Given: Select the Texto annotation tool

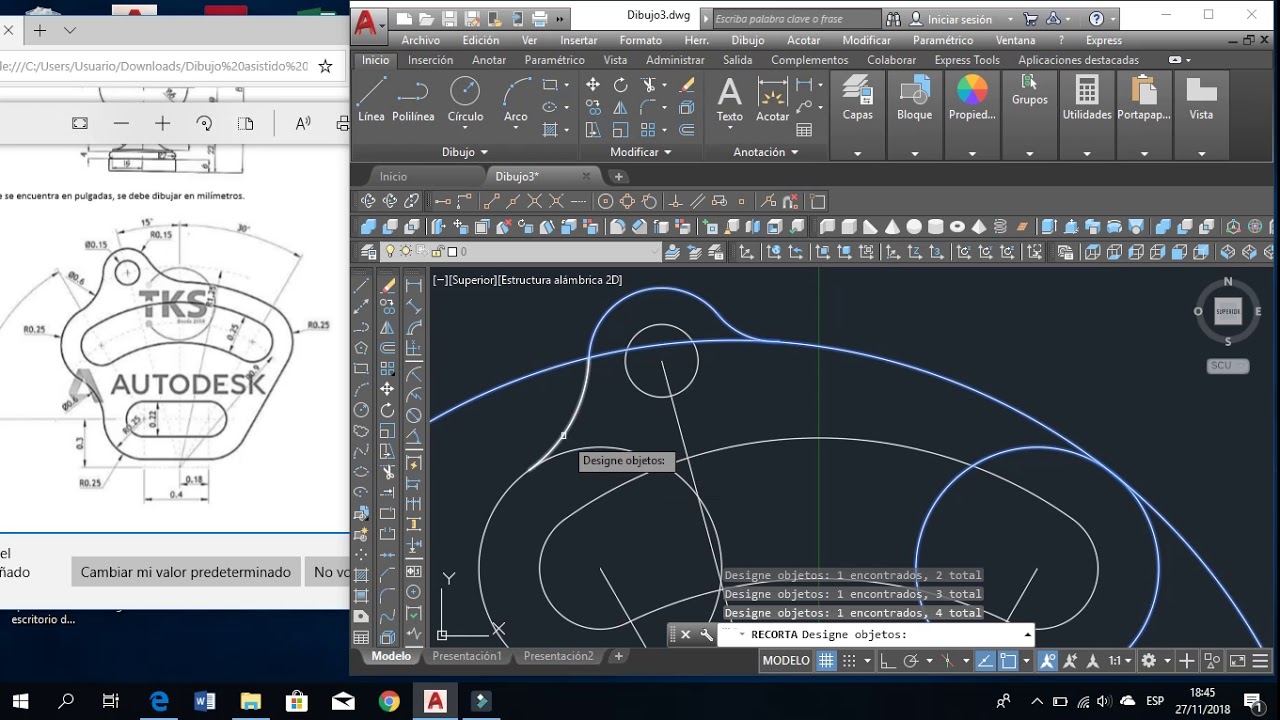Looking at the screenshot, I should (x=730, y=100).
